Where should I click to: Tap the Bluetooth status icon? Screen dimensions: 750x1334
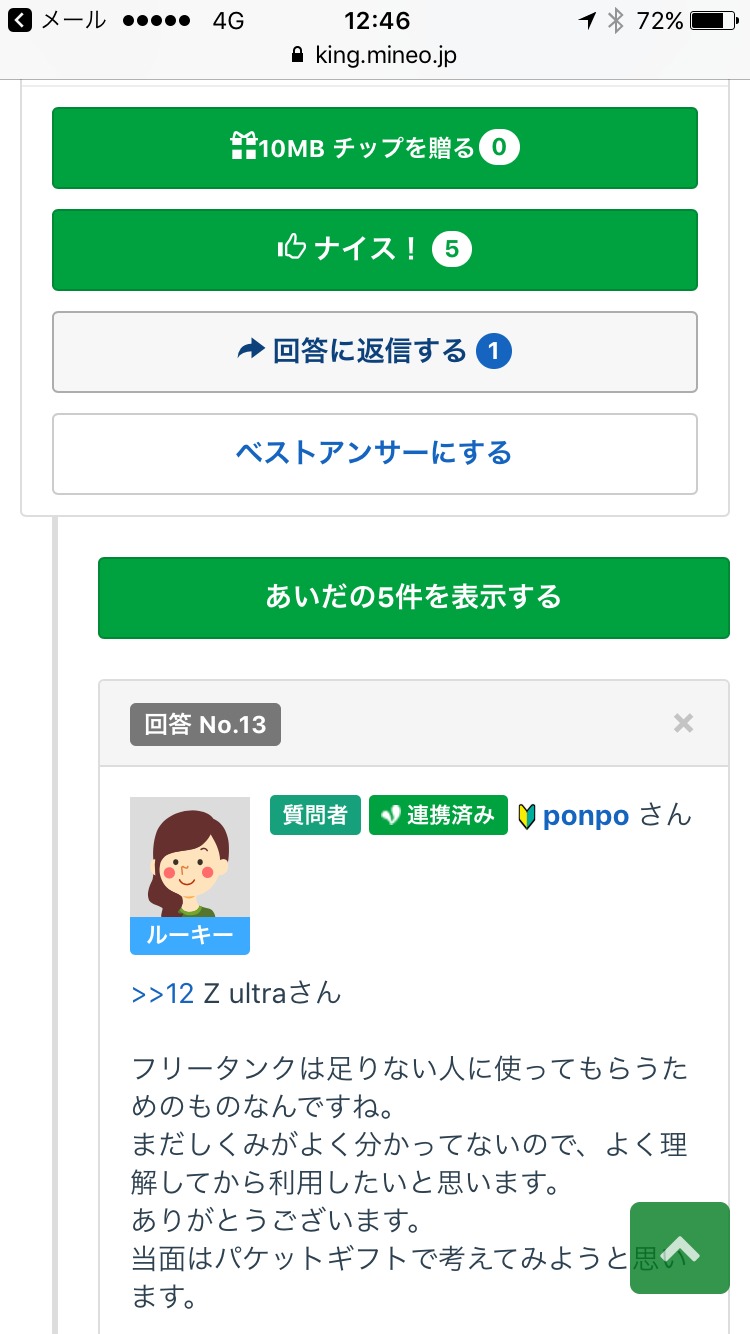616,20
